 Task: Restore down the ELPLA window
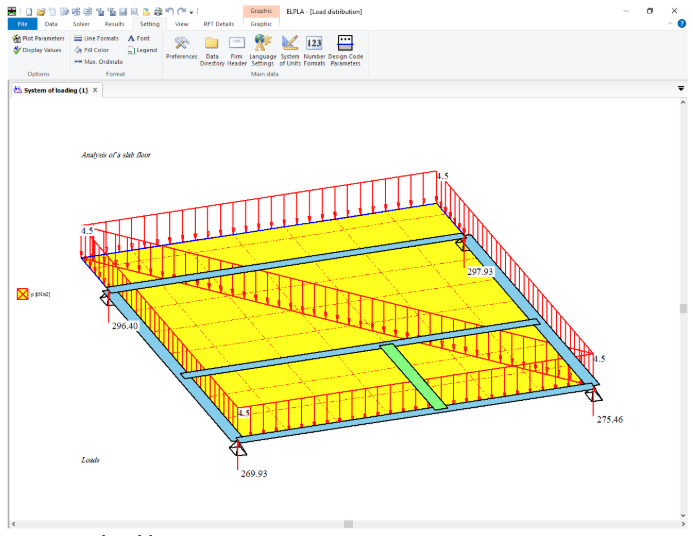click(x=650, y=11)
